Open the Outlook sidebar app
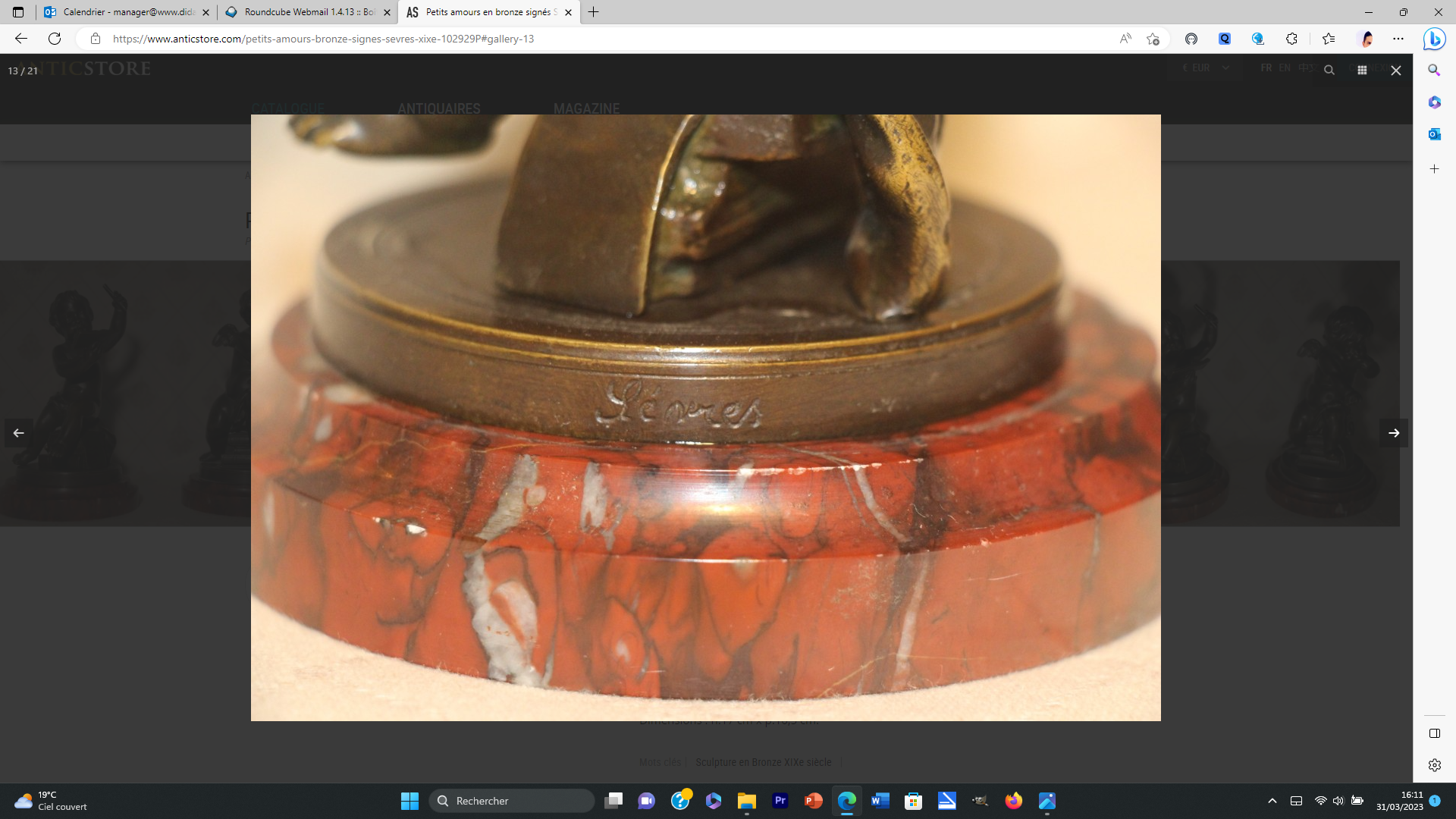This screenshot has height=819, width=1456. (x=1434, y=134)
